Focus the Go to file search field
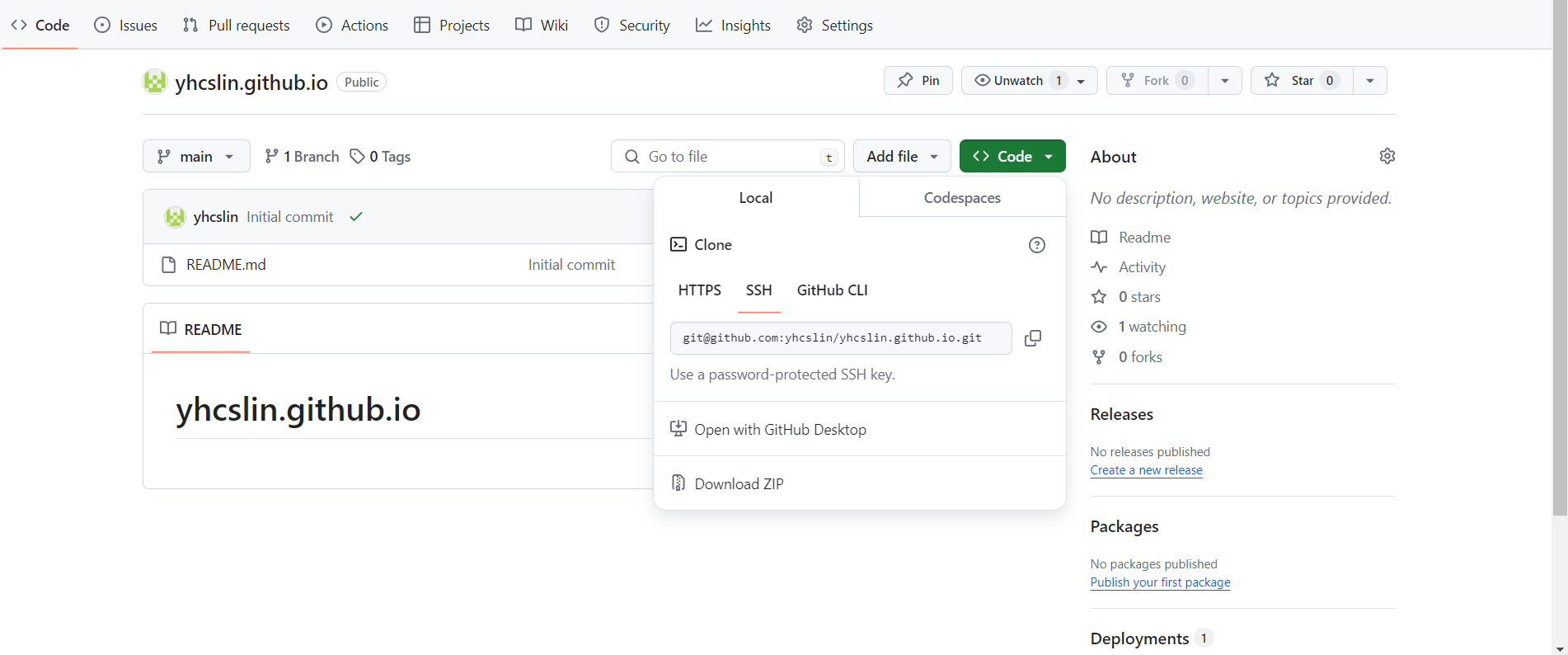 click(x=728, y=156)
